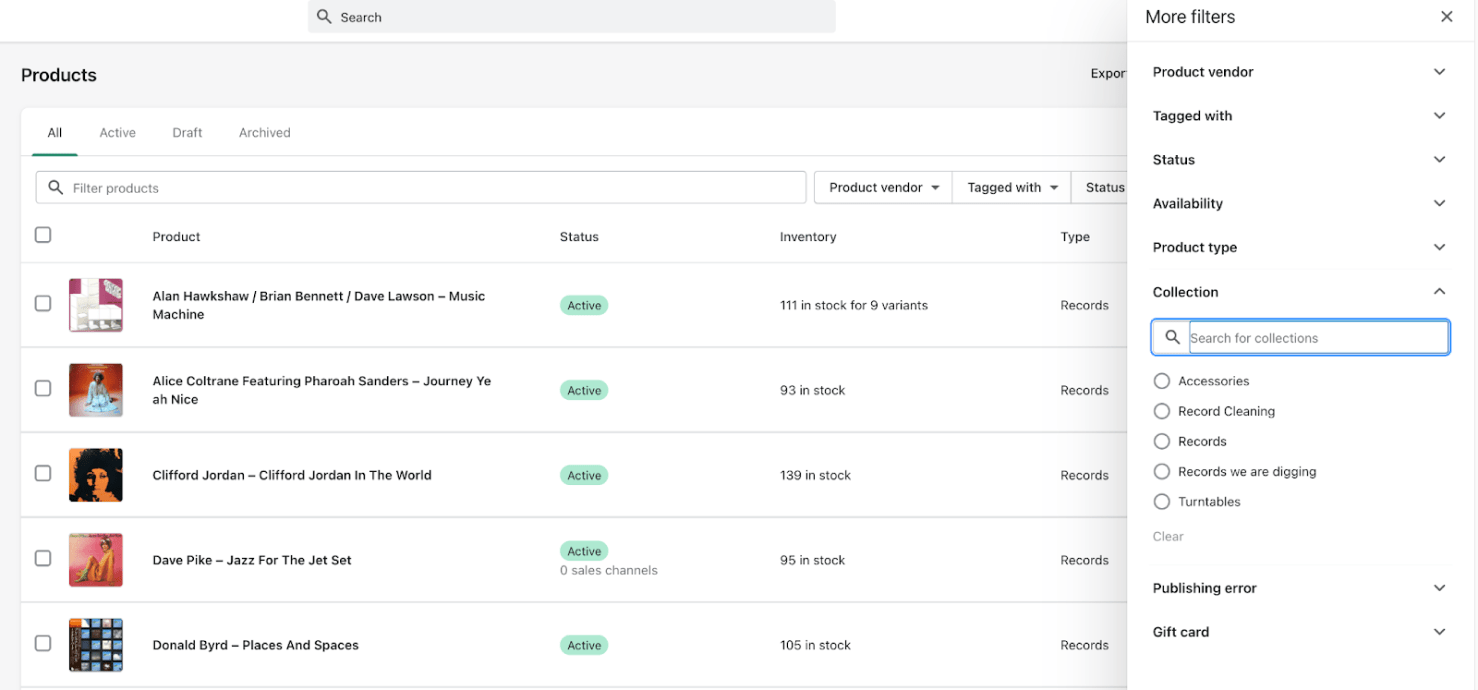
Task: Select the Accessories collection radio button
Action: (x=1161, y=381)
